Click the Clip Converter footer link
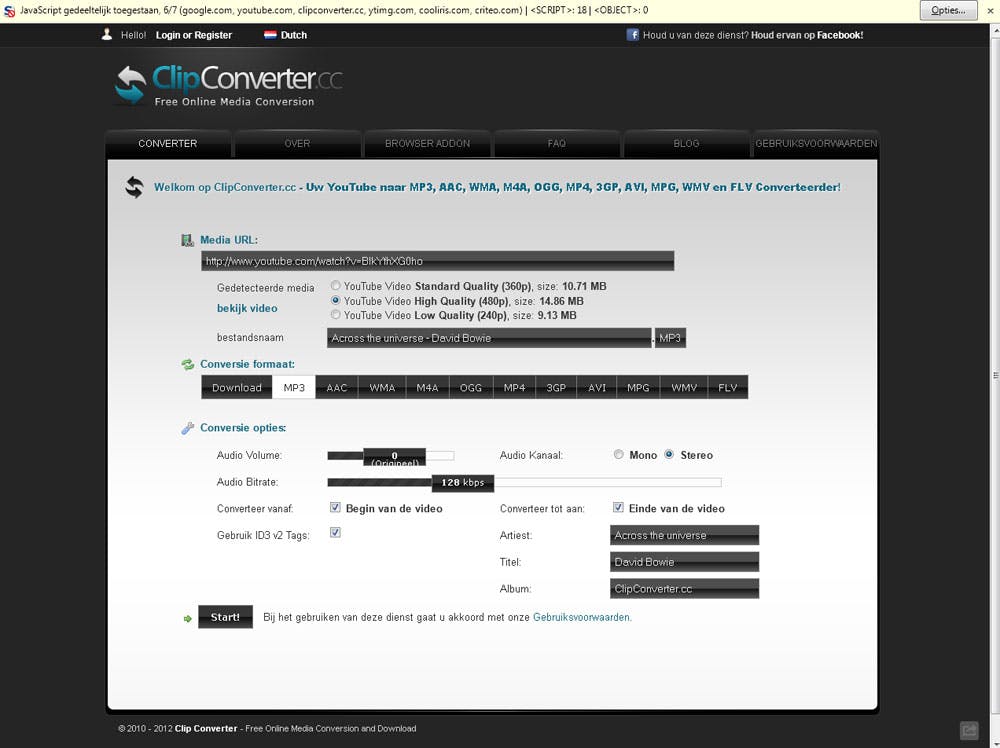1000x748 pixels. (206, 728)
